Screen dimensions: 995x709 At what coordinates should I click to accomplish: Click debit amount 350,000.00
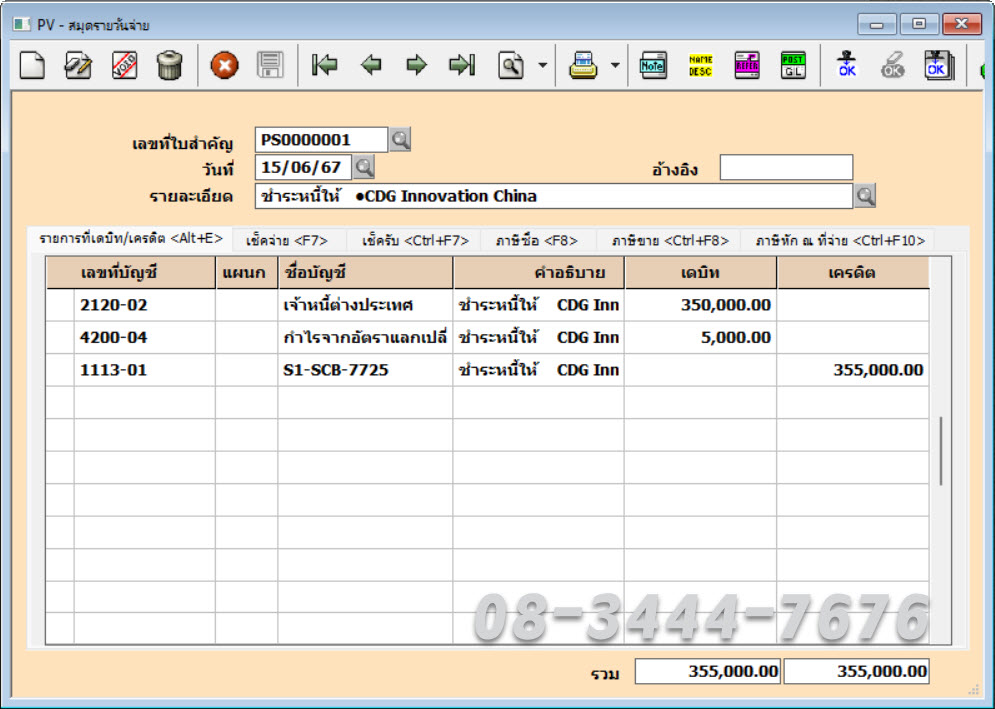[701, 305]
